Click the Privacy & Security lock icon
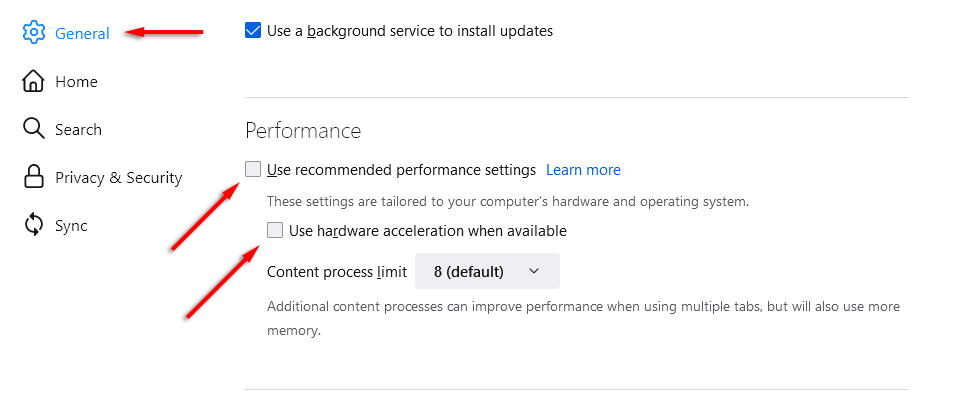This screenshot has width=968, height=404. pos(33,177)
